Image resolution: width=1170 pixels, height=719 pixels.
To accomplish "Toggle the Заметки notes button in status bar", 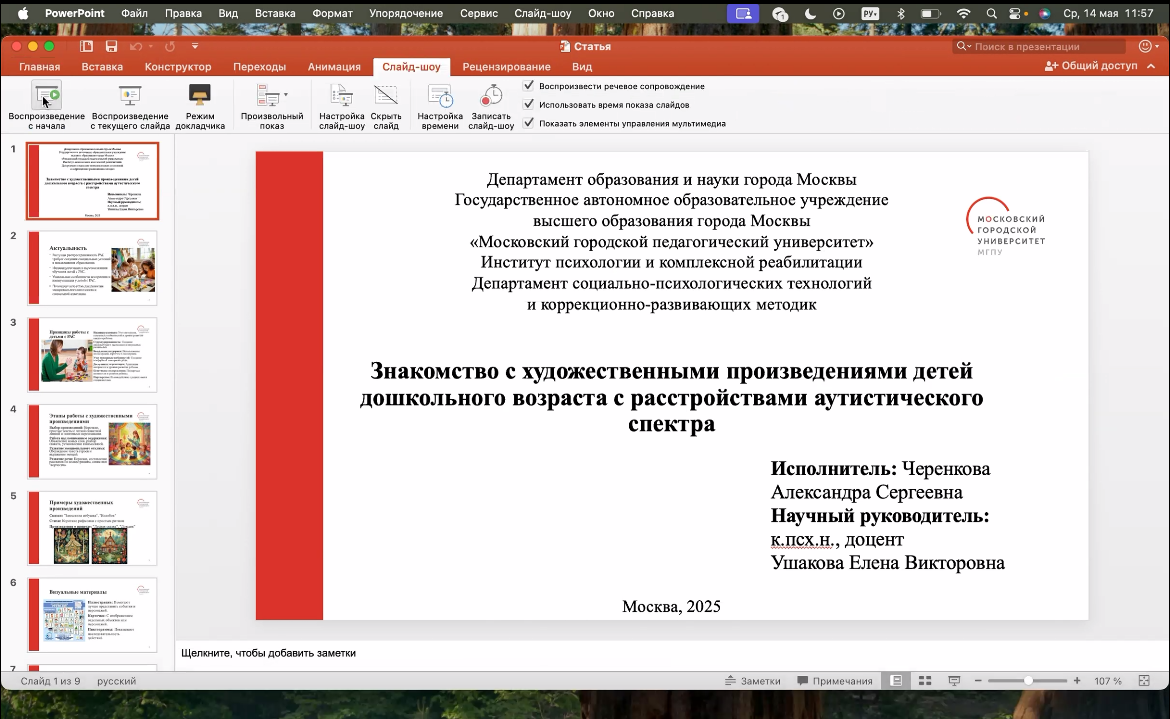I will pyautogui.click(x=752, y=681).
